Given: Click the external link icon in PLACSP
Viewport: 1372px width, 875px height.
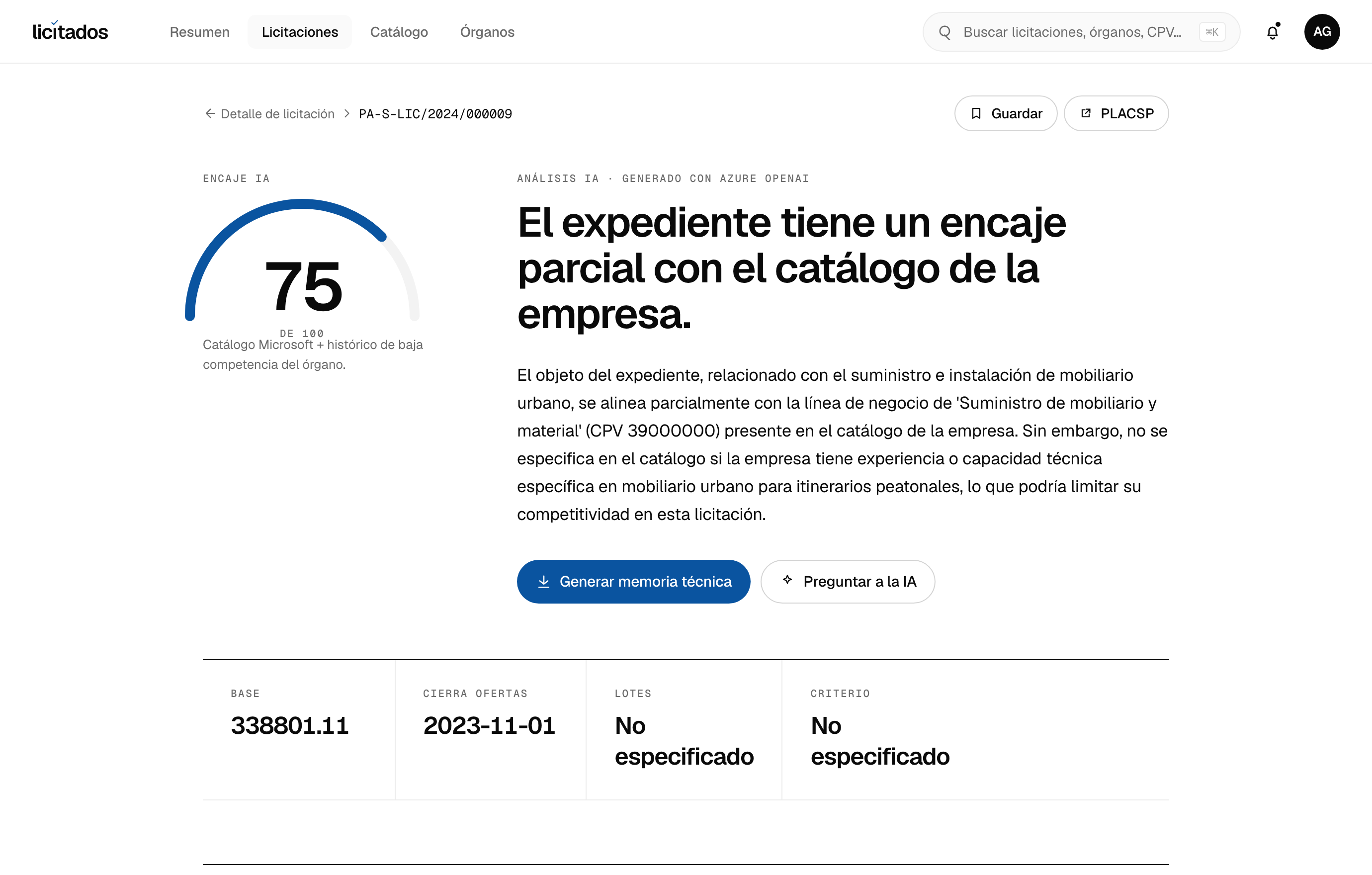Looking at the screenshot, I should tap(1086, 113).
